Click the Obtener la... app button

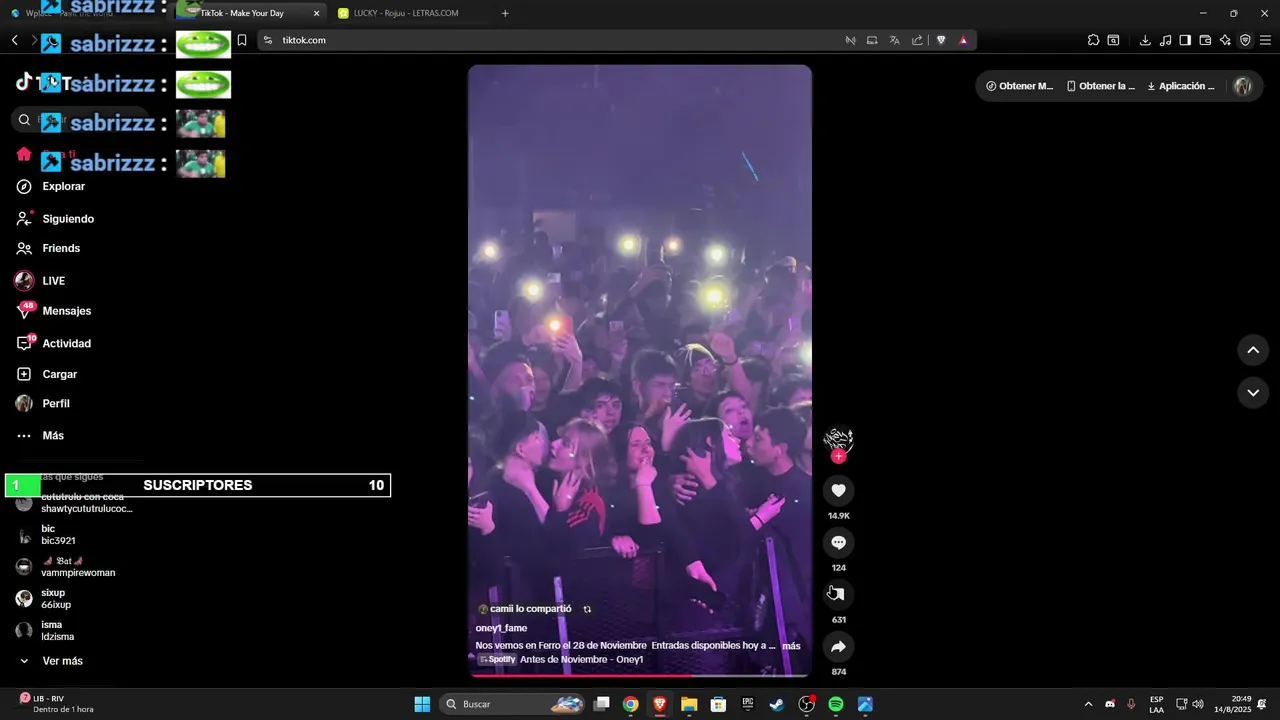click(x=1100, y=86)
